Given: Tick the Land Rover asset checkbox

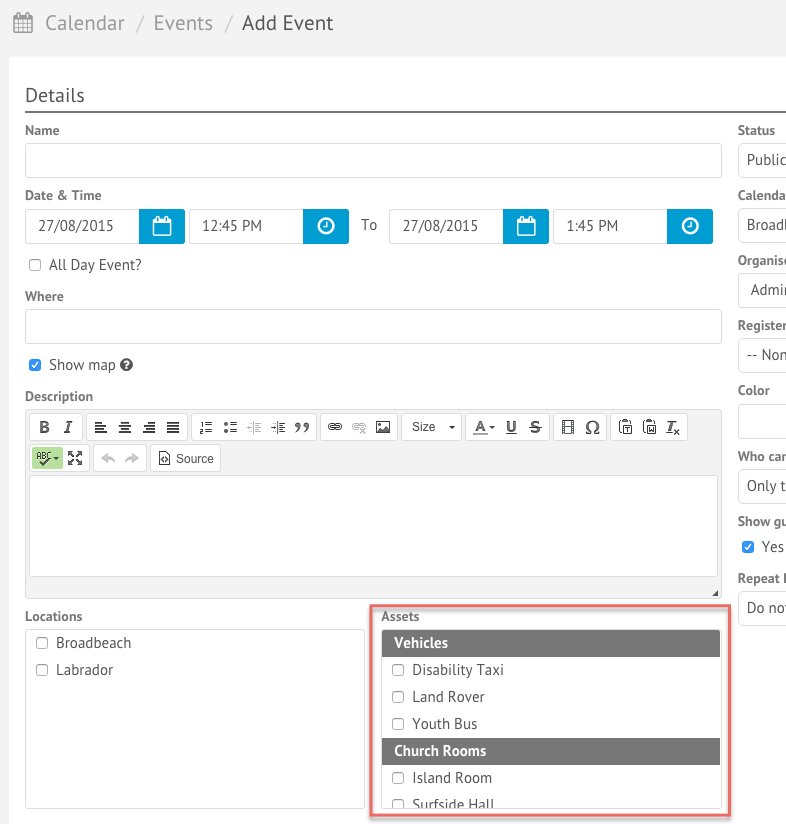Looking at the screenshot, I should click(398, 697).
